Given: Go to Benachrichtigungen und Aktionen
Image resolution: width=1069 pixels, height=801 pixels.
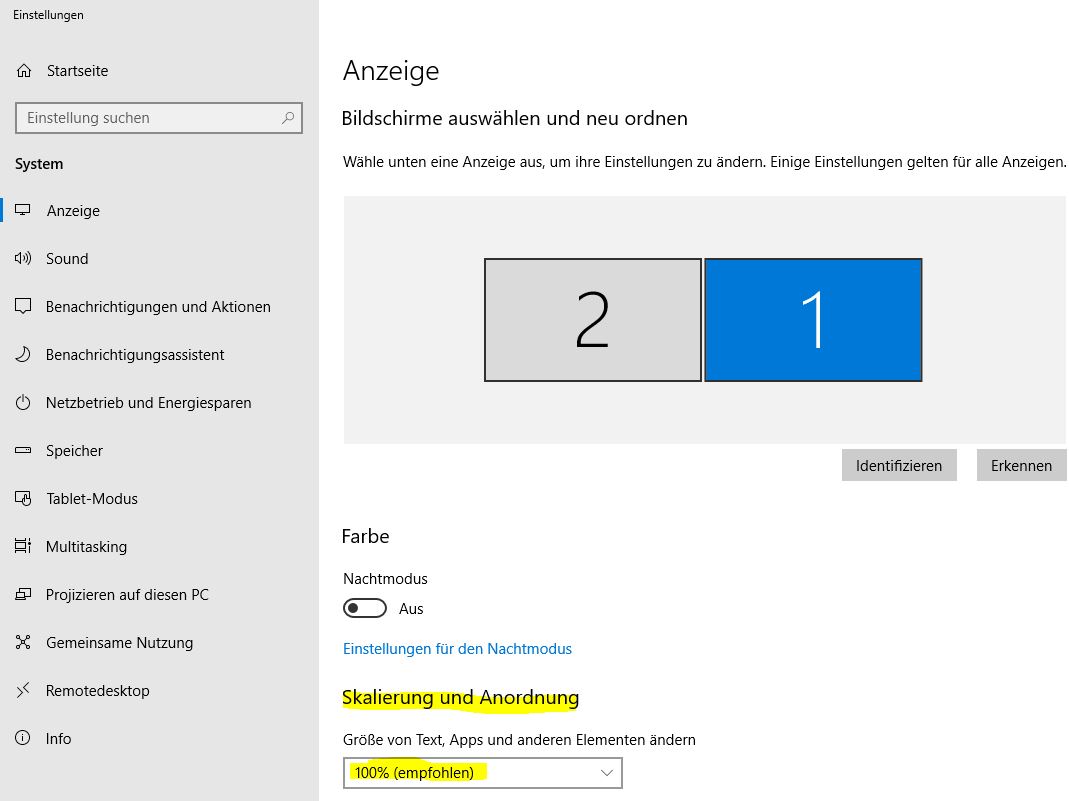Looking at the screenshot, I should point(158,307).
